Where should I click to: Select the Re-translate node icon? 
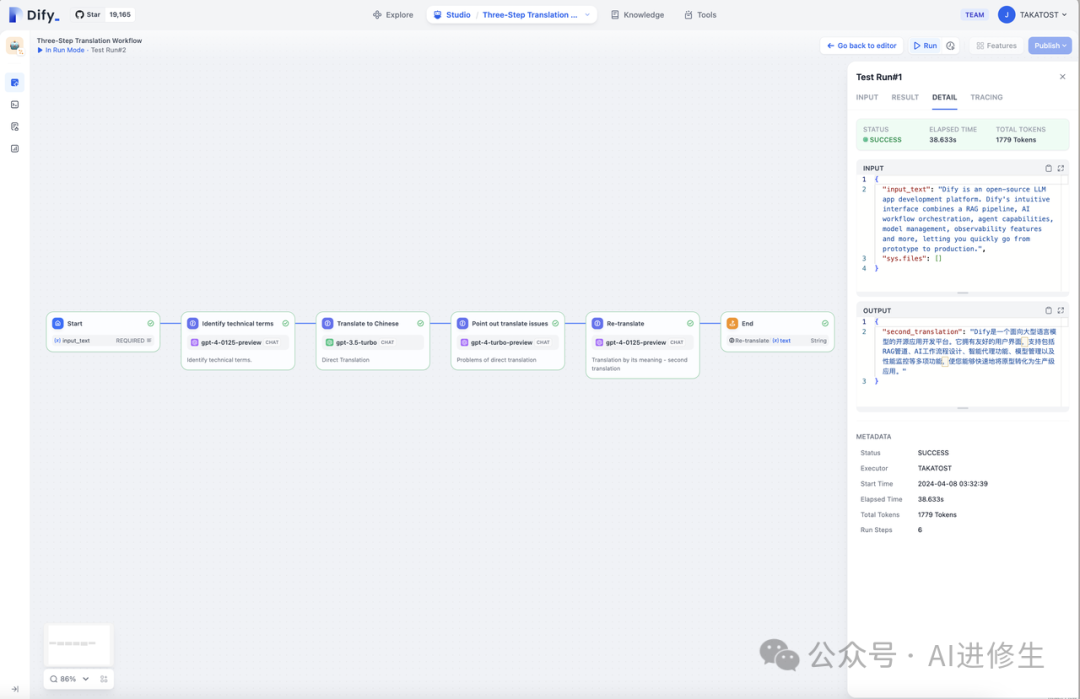[x=598, y=323]
